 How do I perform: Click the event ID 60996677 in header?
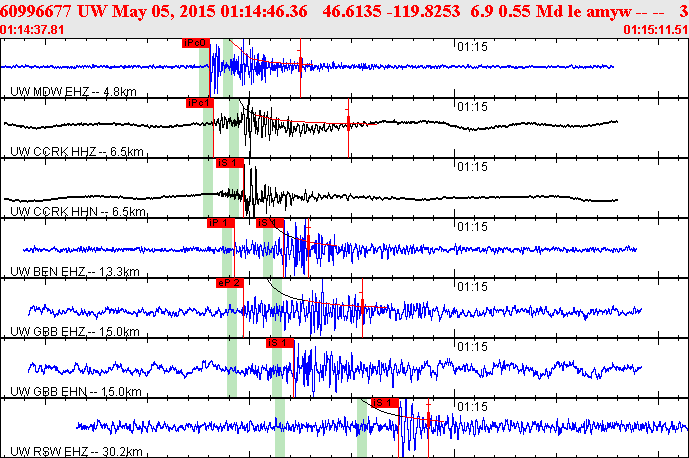[x=36, y=11]
